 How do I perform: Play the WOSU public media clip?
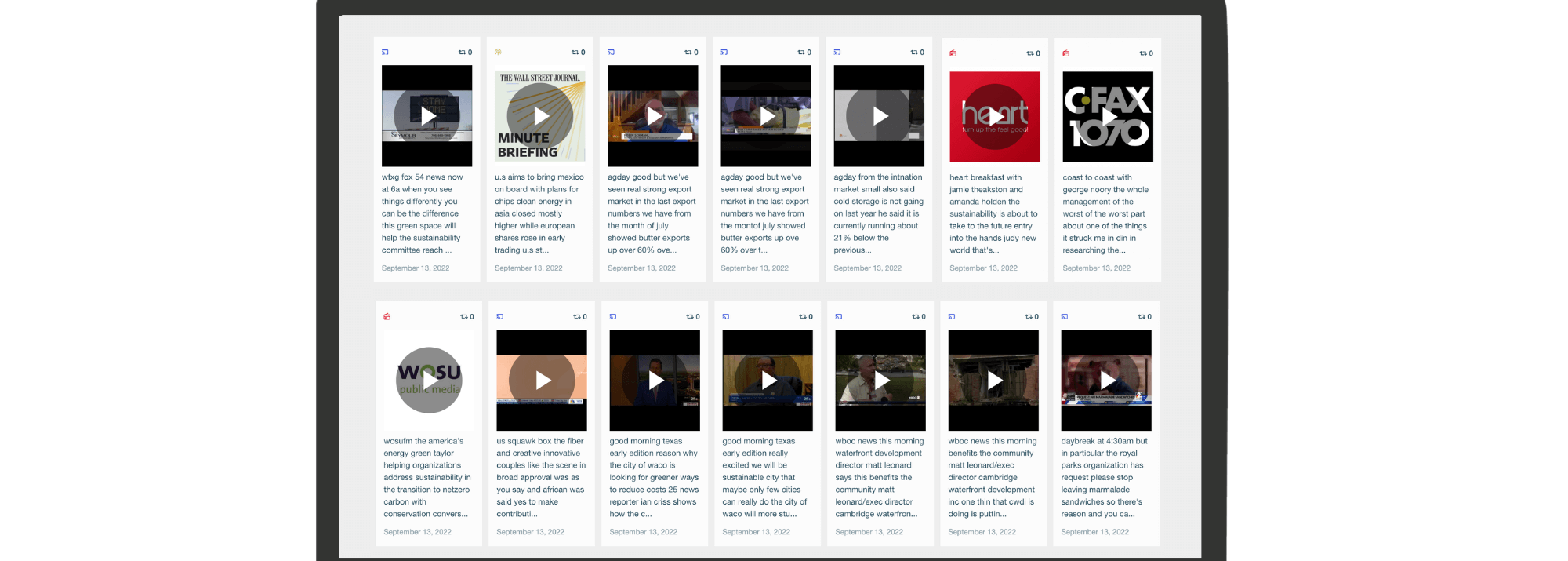click(x=429, y=381)
